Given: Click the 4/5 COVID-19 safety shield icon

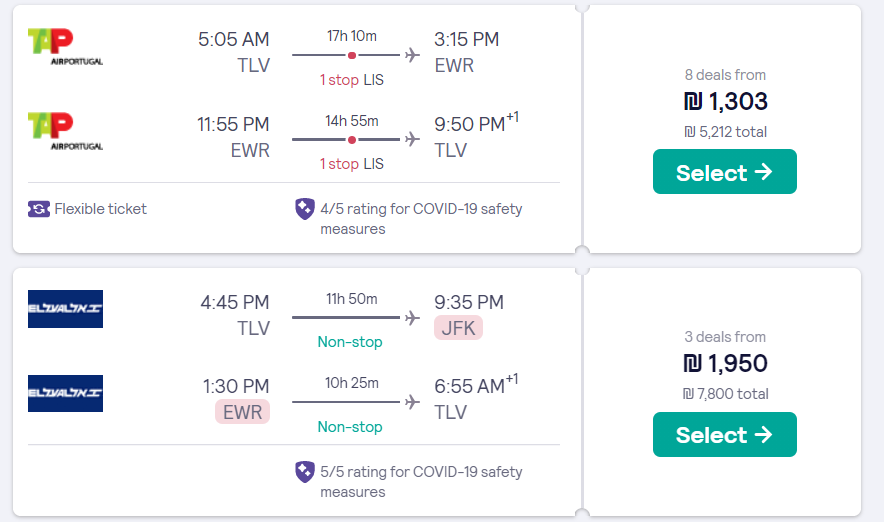Looking at the screenshot, I should (305, 209).
